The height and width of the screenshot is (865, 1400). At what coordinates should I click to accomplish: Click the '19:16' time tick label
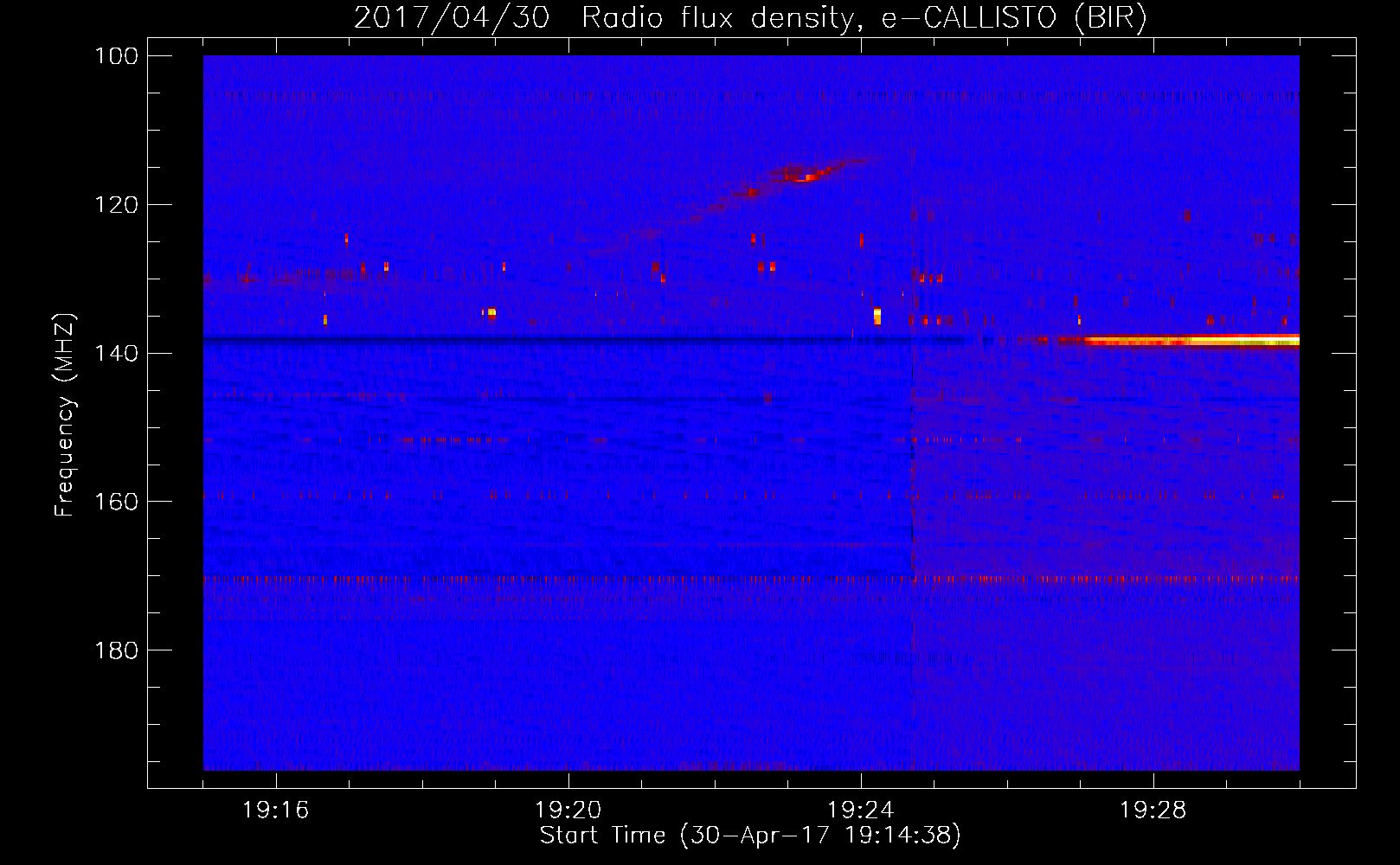(x=276, y=811)
